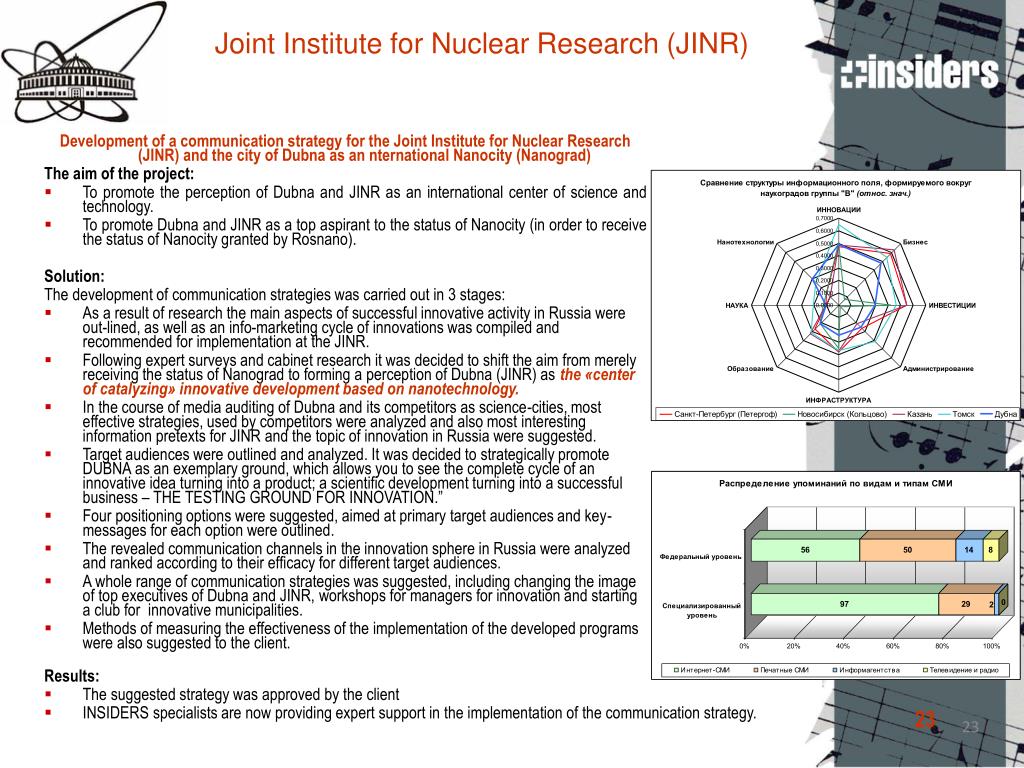Click the 'Федеральный уровень' bar label
Image resolution: width=1024 pixels, height=768 pixels.
[701, 556]
